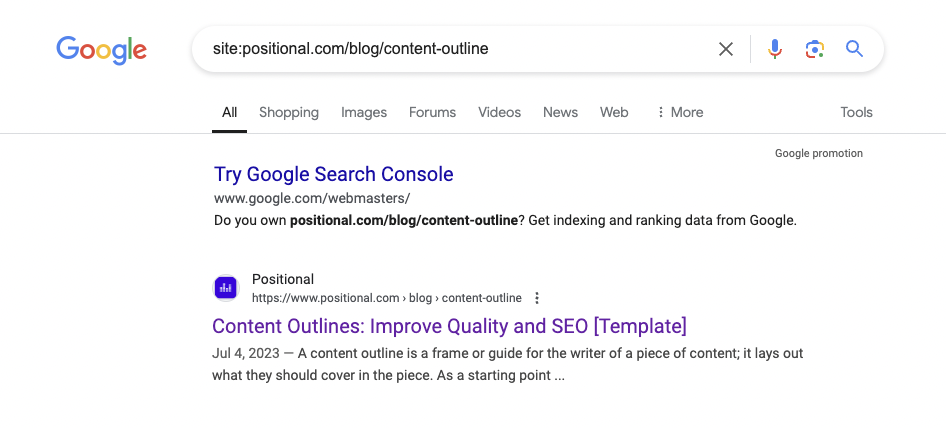Start voice search with the microphone icon
This screenshot has height=428, width=946.
pyautogui.click(x=775, y=49)
